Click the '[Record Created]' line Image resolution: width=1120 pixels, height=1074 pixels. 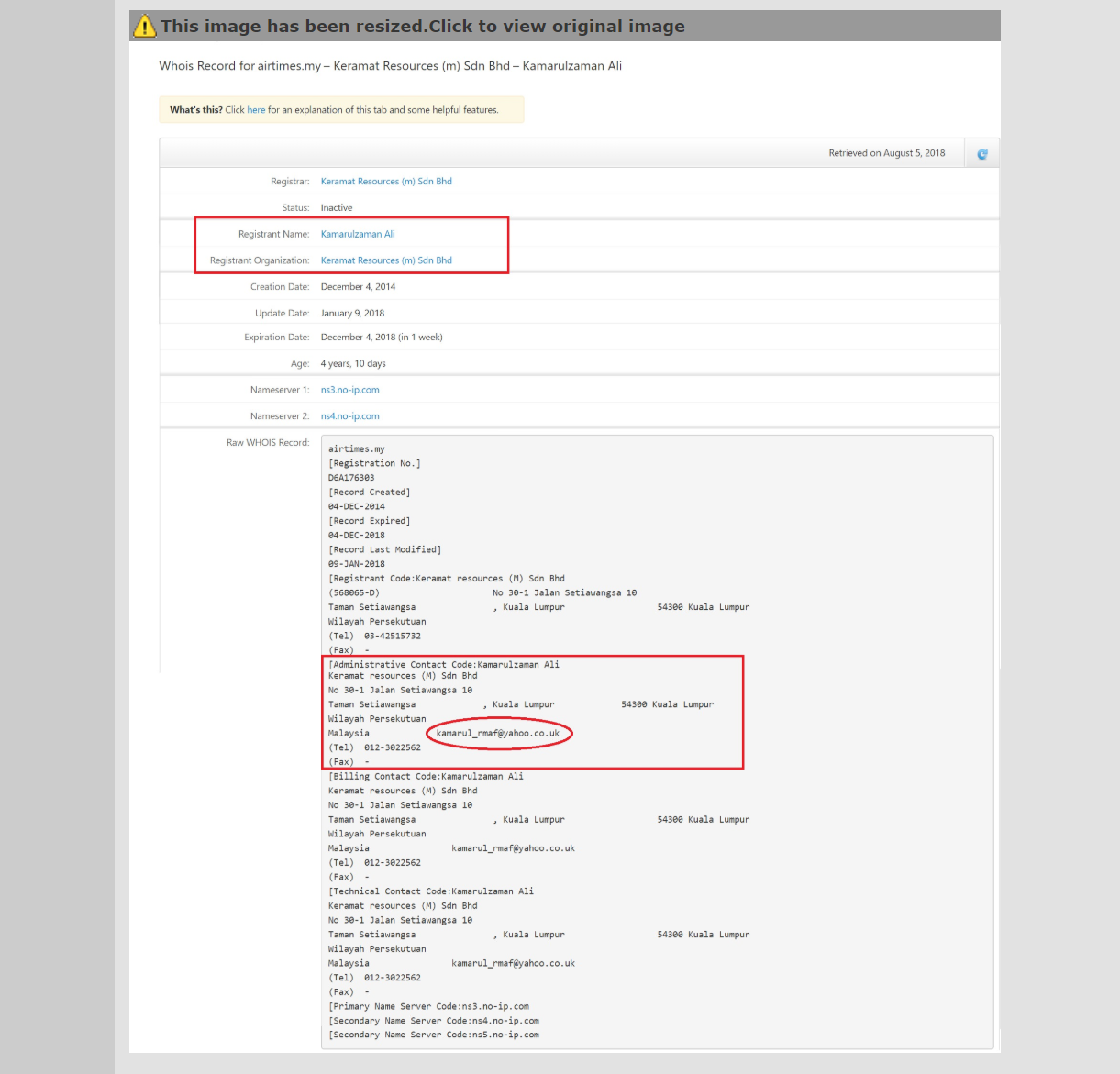tap(370, 493)
